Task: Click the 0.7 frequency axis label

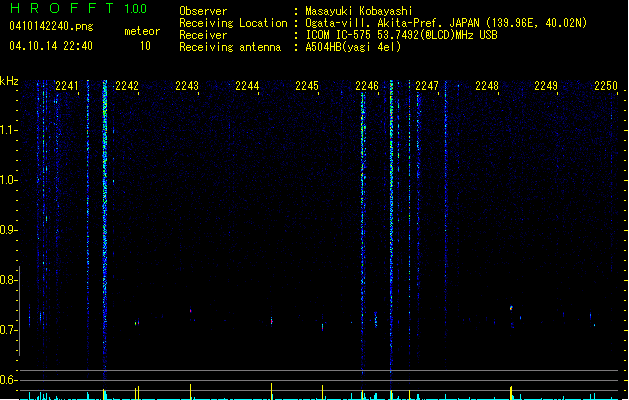Action: click(8, 330)
